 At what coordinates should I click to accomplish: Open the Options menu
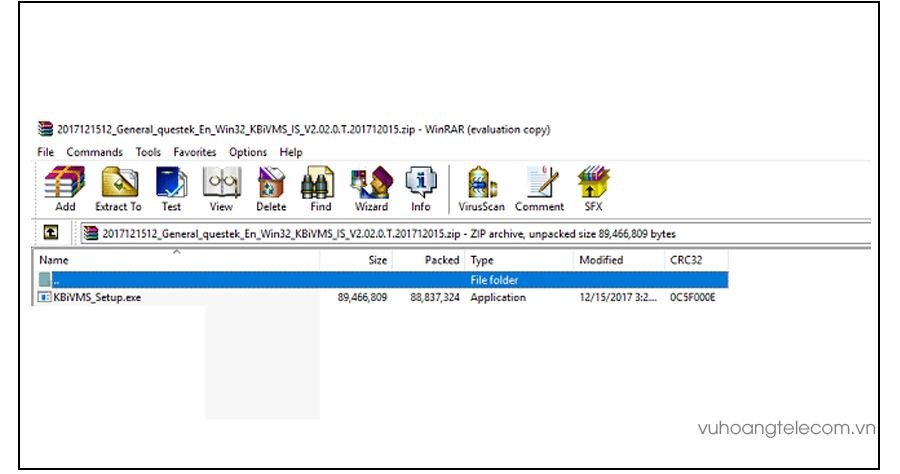coord(248,152)
